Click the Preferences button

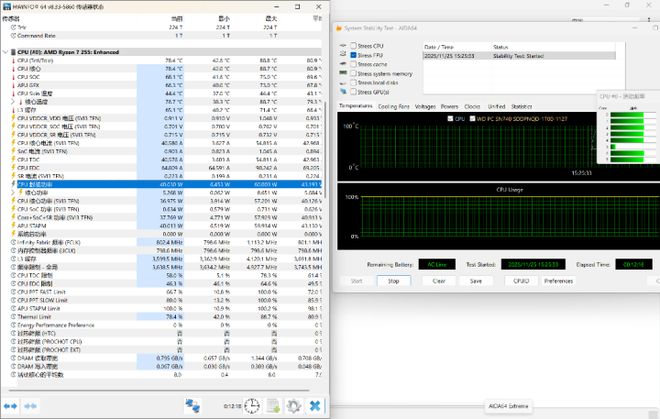tap(558, 281)
